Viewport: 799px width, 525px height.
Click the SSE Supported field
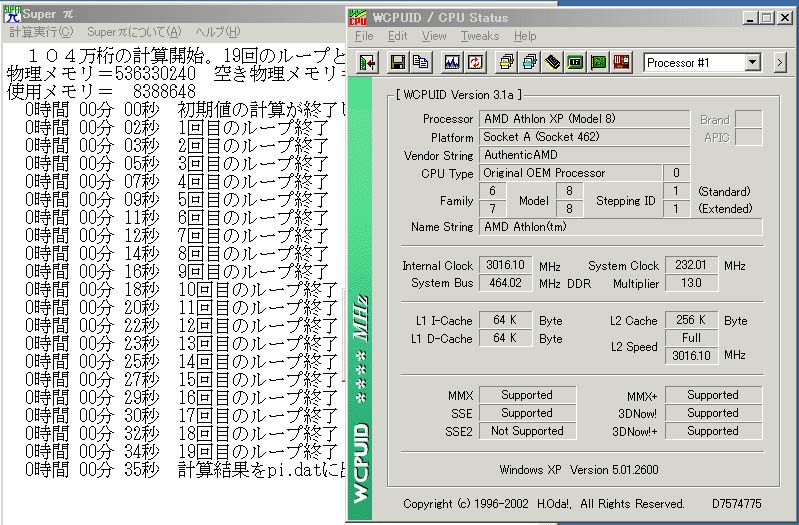coord(527,413)
